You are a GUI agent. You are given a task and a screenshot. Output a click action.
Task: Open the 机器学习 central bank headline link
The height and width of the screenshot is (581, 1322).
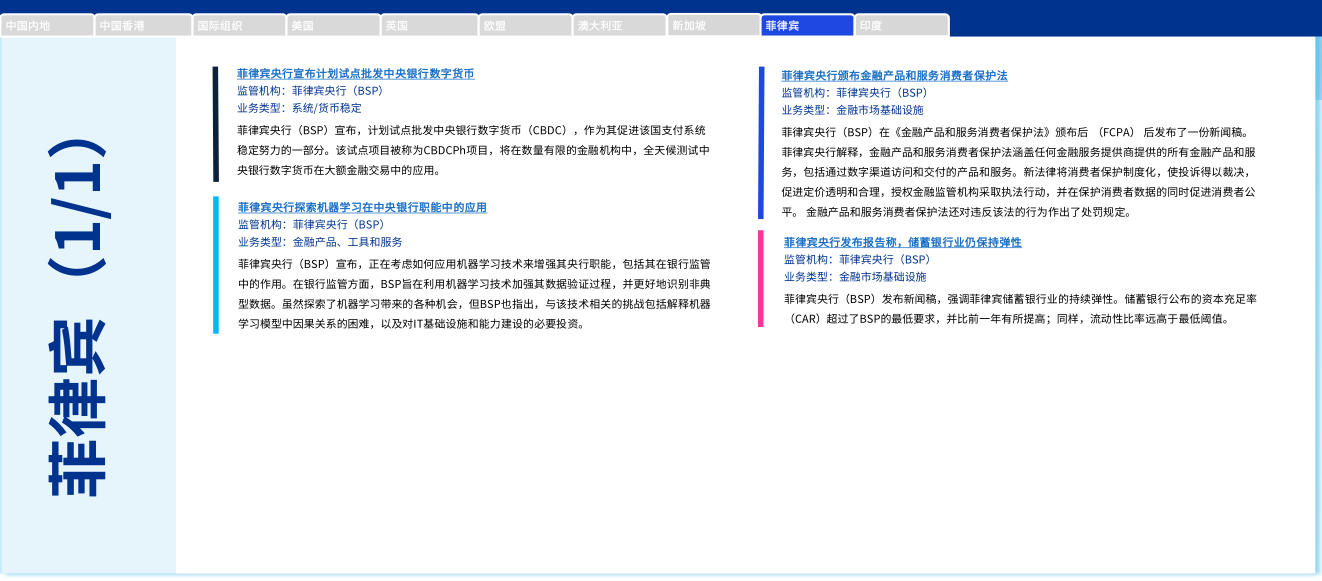(362, 207)
